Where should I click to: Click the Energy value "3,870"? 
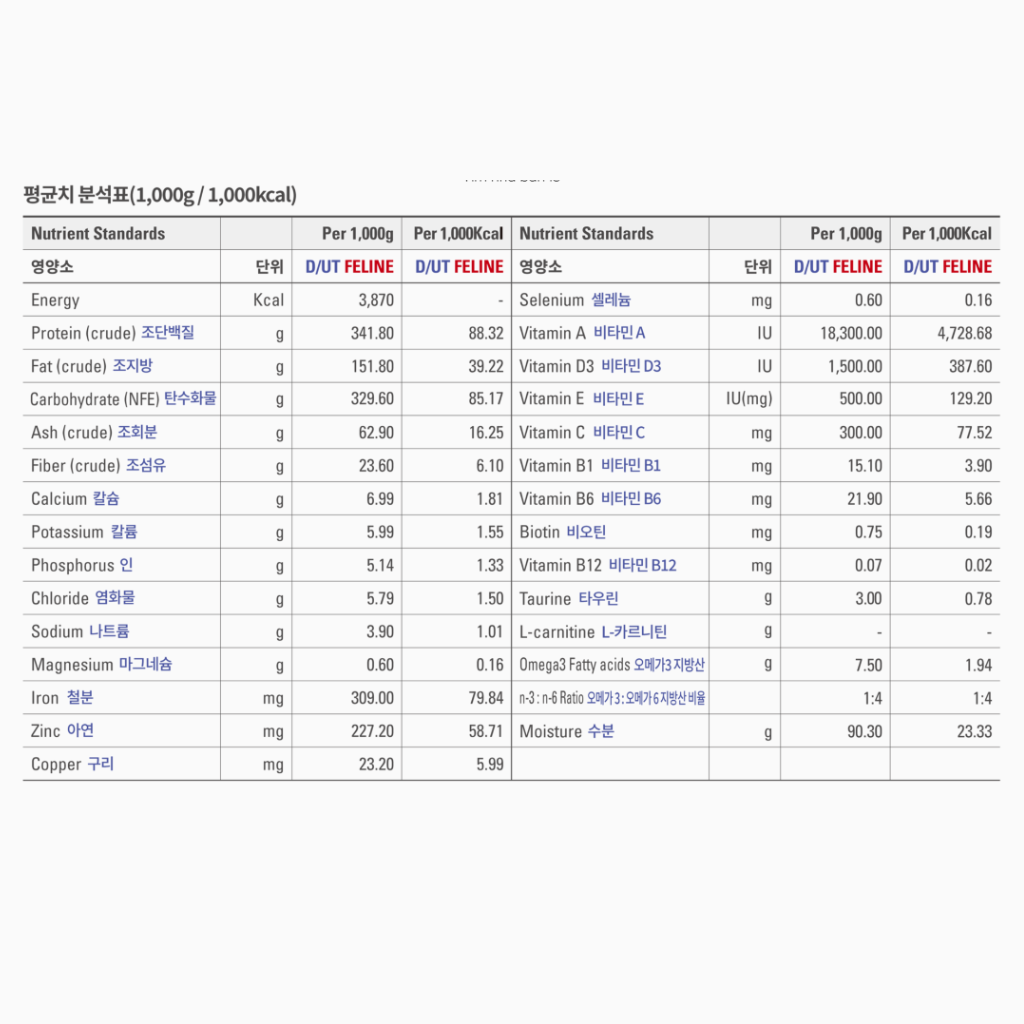point(376,300)
